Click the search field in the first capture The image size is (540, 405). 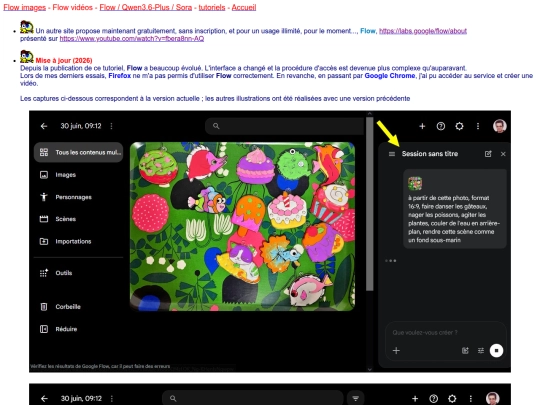click(284, 126)
